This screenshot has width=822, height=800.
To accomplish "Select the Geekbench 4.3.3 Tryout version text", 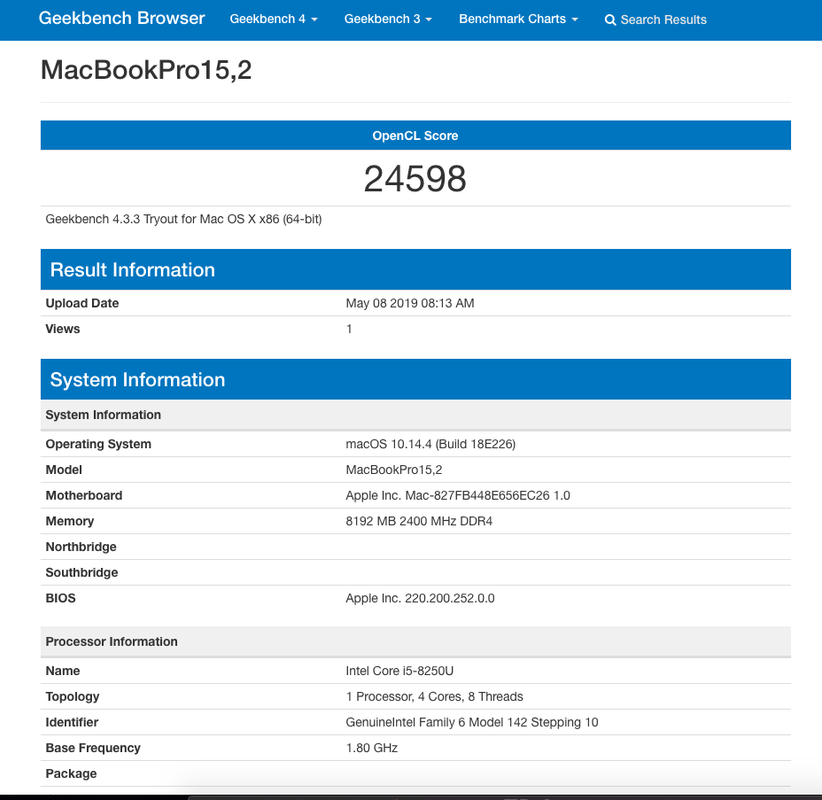I will click(x=183, y=219).
